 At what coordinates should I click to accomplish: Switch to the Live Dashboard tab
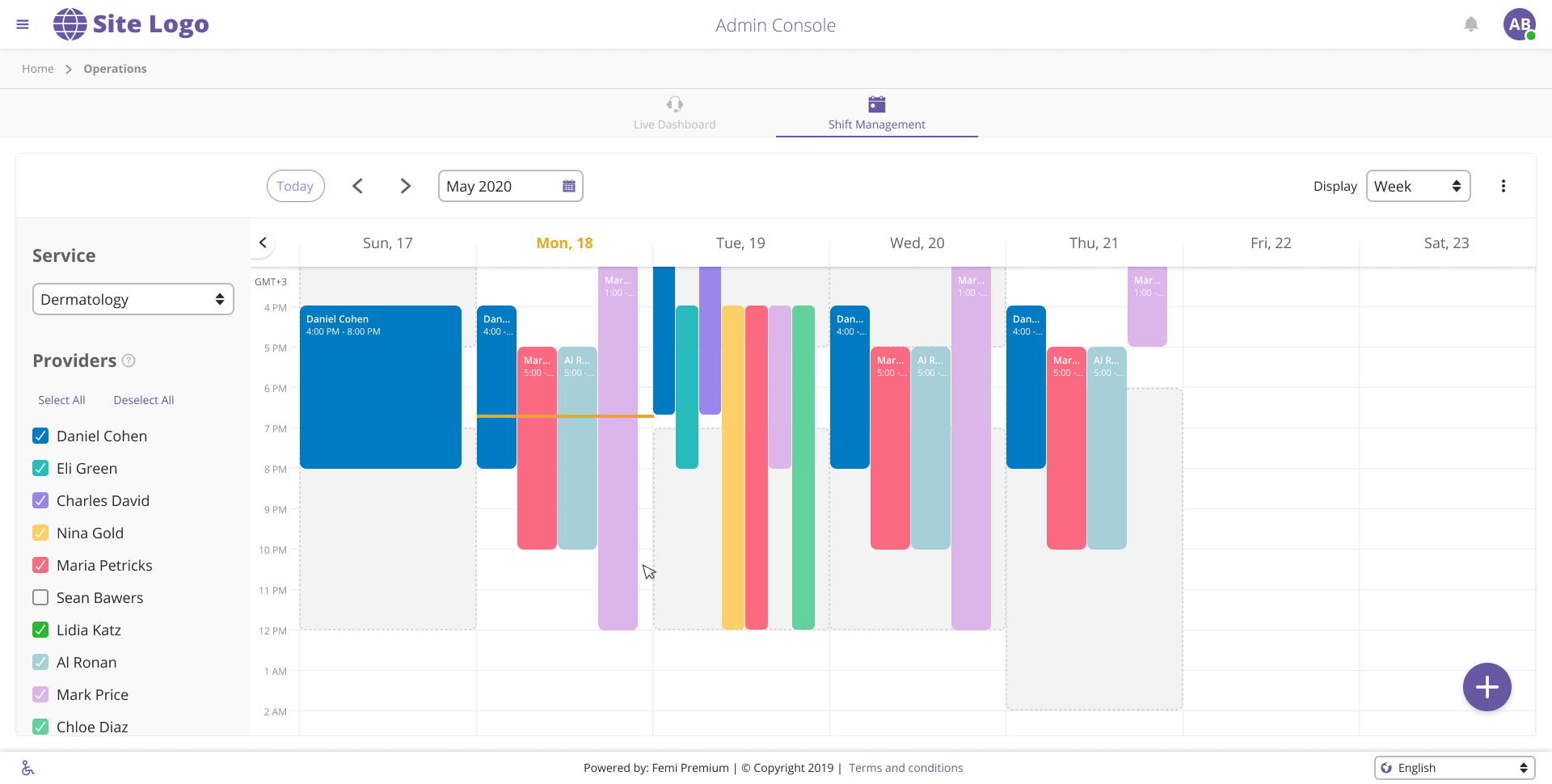point(674,113)
